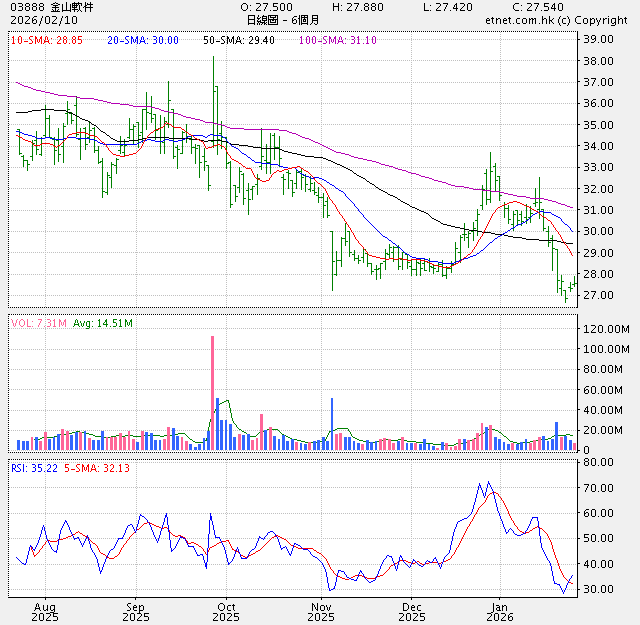Click the 120.00M volume axis label
640x625 pixels.
(x=604, y=329)
